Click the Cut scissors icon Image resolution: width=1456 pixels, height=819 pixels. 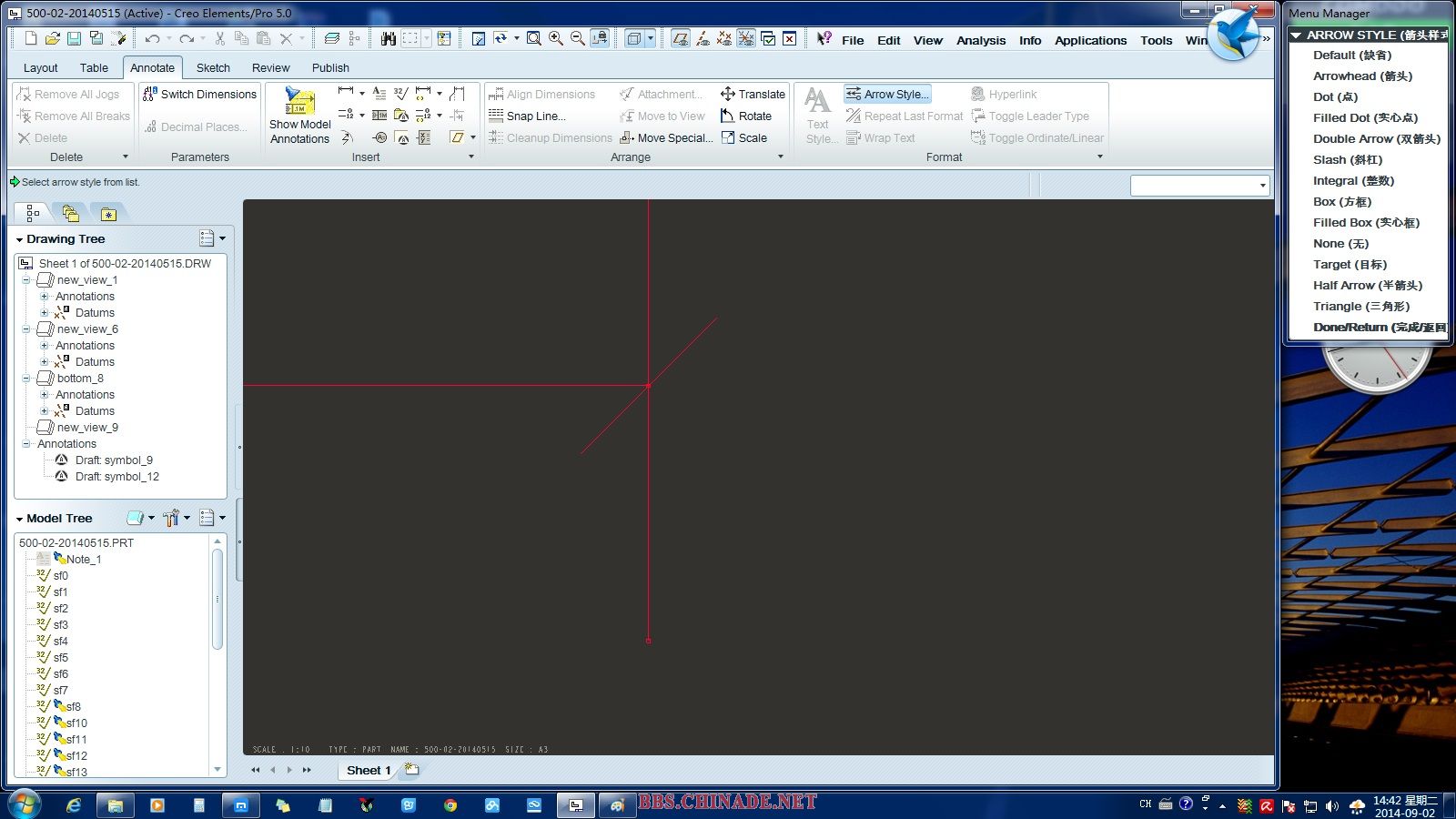(x=219, y=38)
